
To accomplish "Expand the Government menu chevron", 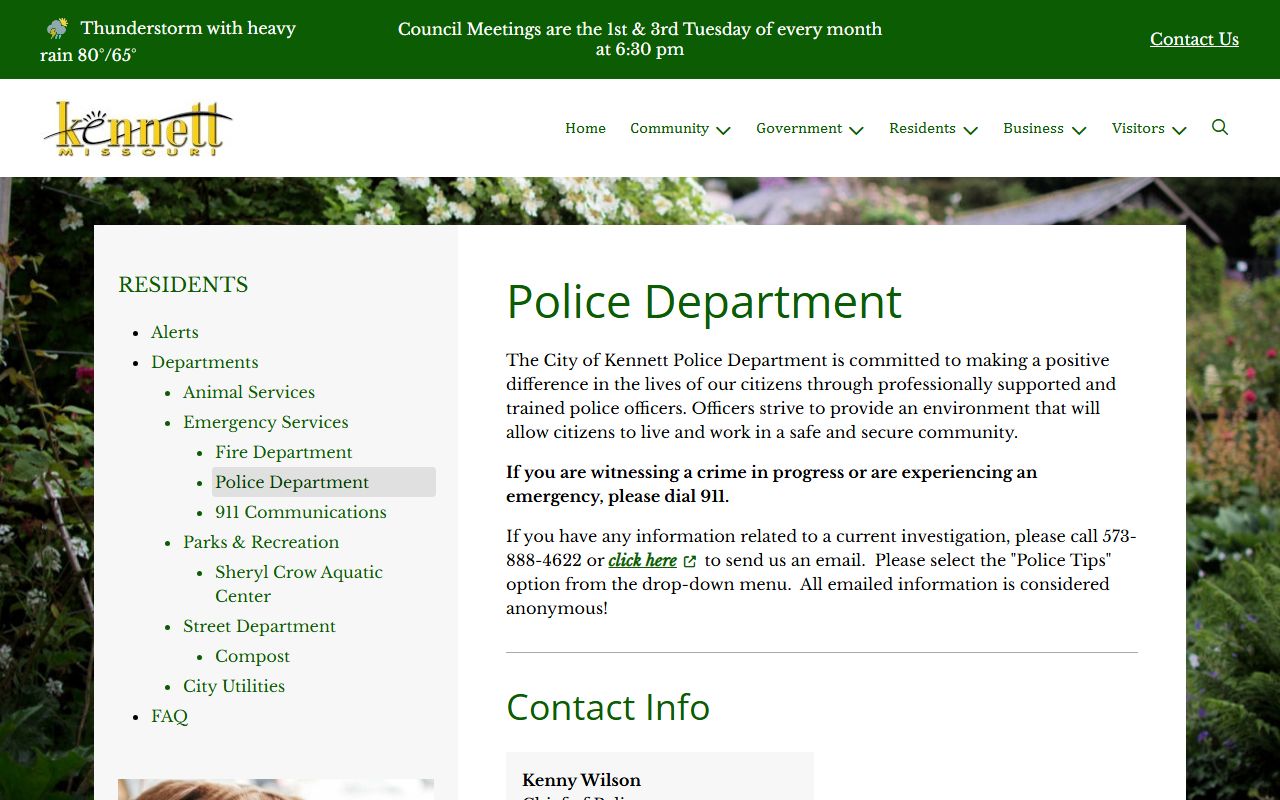I will click(856, 130).
